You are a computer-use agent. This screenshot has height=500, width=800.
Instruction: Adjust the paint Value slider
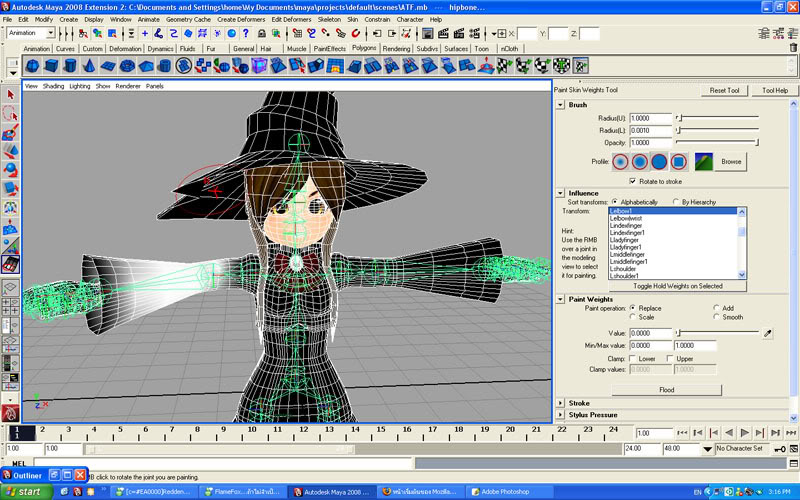[x=717, y=333]
